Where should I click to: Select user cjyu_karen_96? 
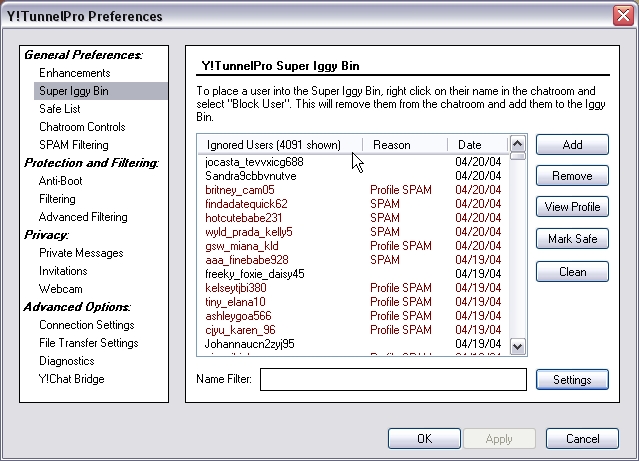point(240,330)
